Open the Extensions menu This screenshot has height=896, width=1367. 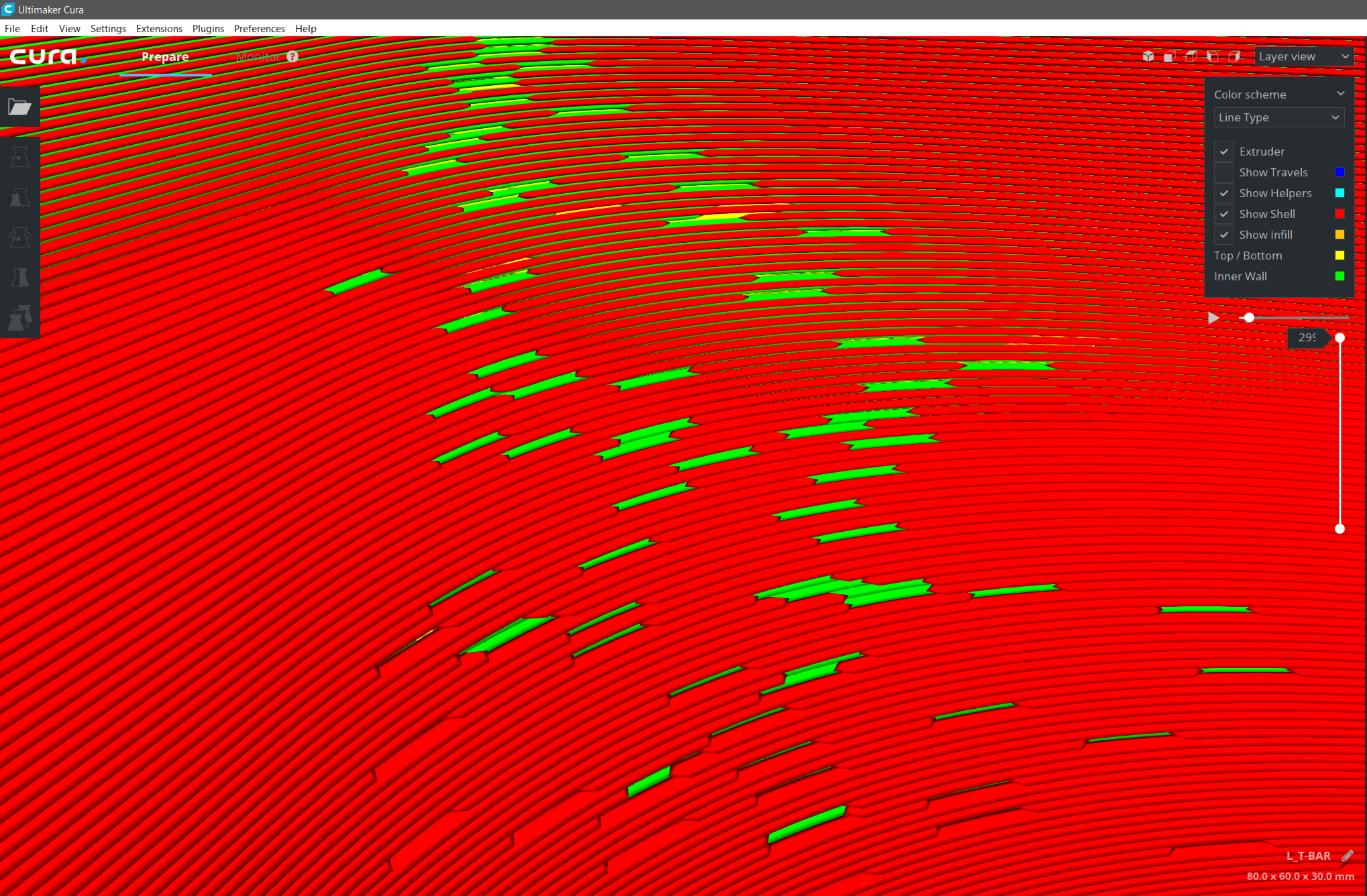[x=159, y=29]
